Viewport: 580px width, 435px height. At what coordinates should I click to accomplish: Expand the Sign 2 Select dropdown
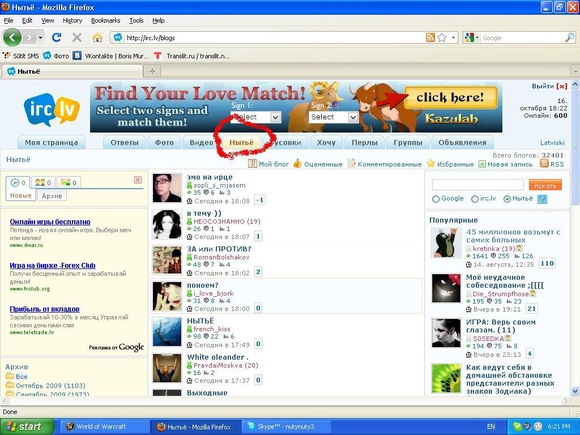point(333,117)
